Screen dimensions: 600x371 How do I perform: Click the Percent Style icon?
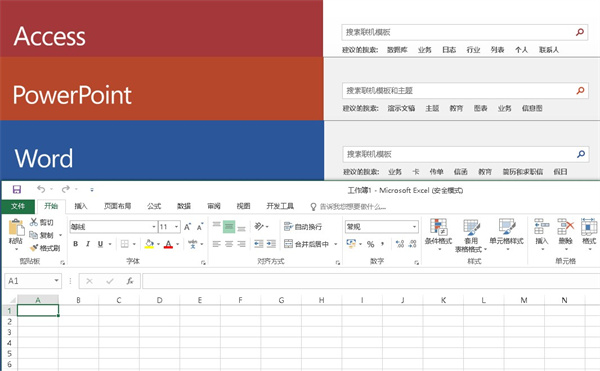point(370,244)
